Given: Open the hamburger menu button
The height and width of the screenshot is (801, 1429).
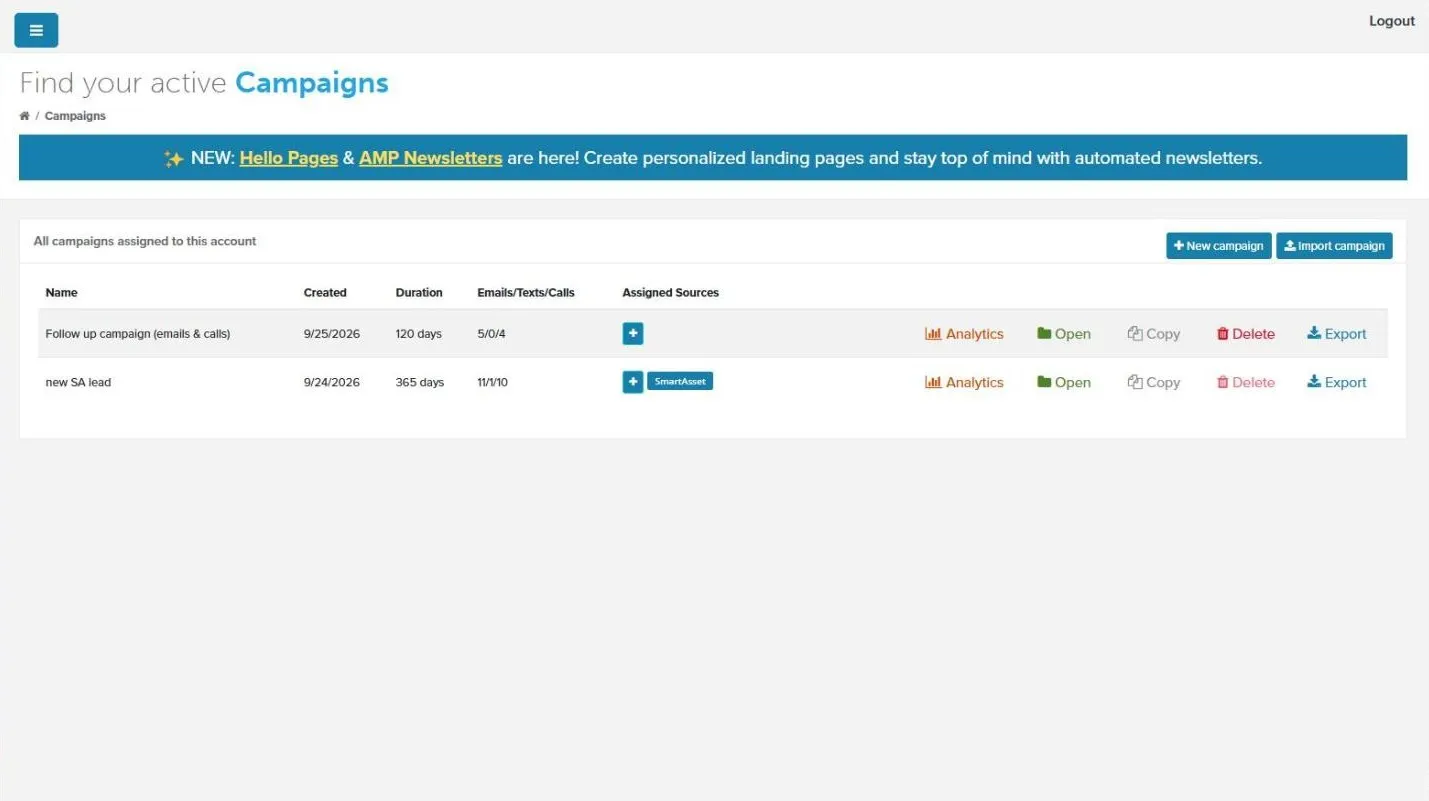Looking at the screenshot, I should [x=36, y=30].
